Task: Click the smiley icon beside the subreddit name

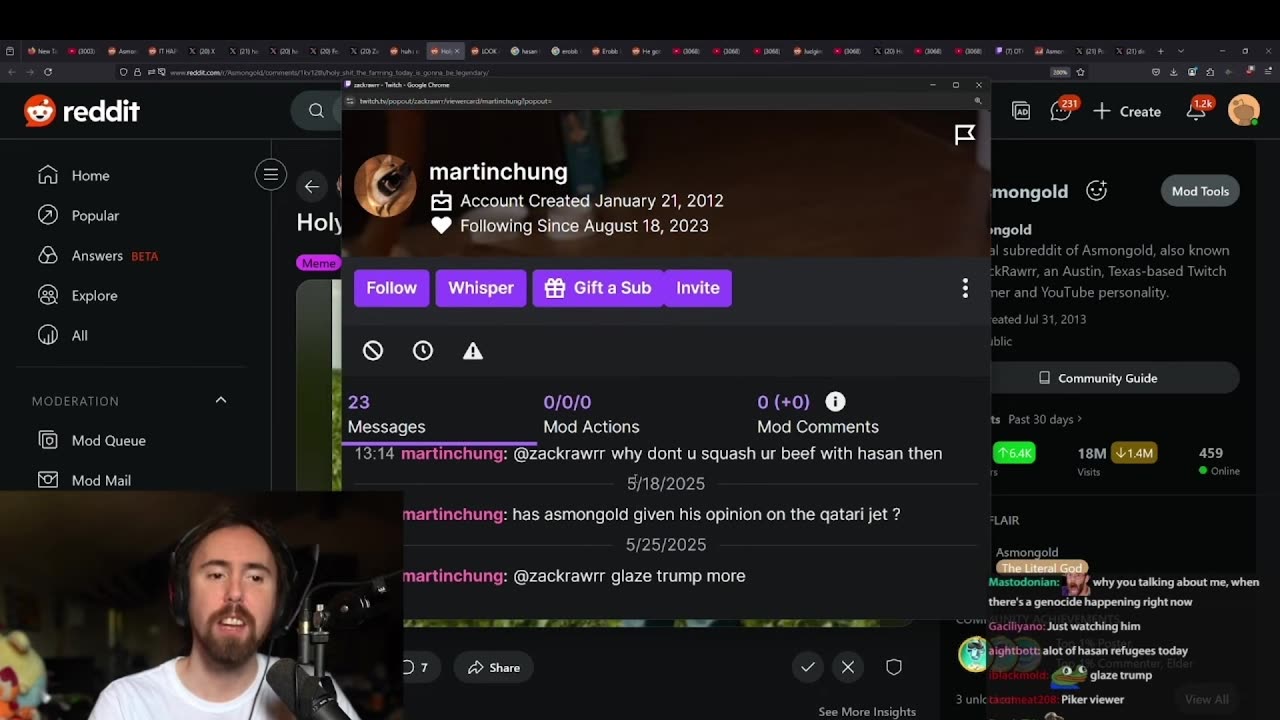Action: [x=1097, y=190]
